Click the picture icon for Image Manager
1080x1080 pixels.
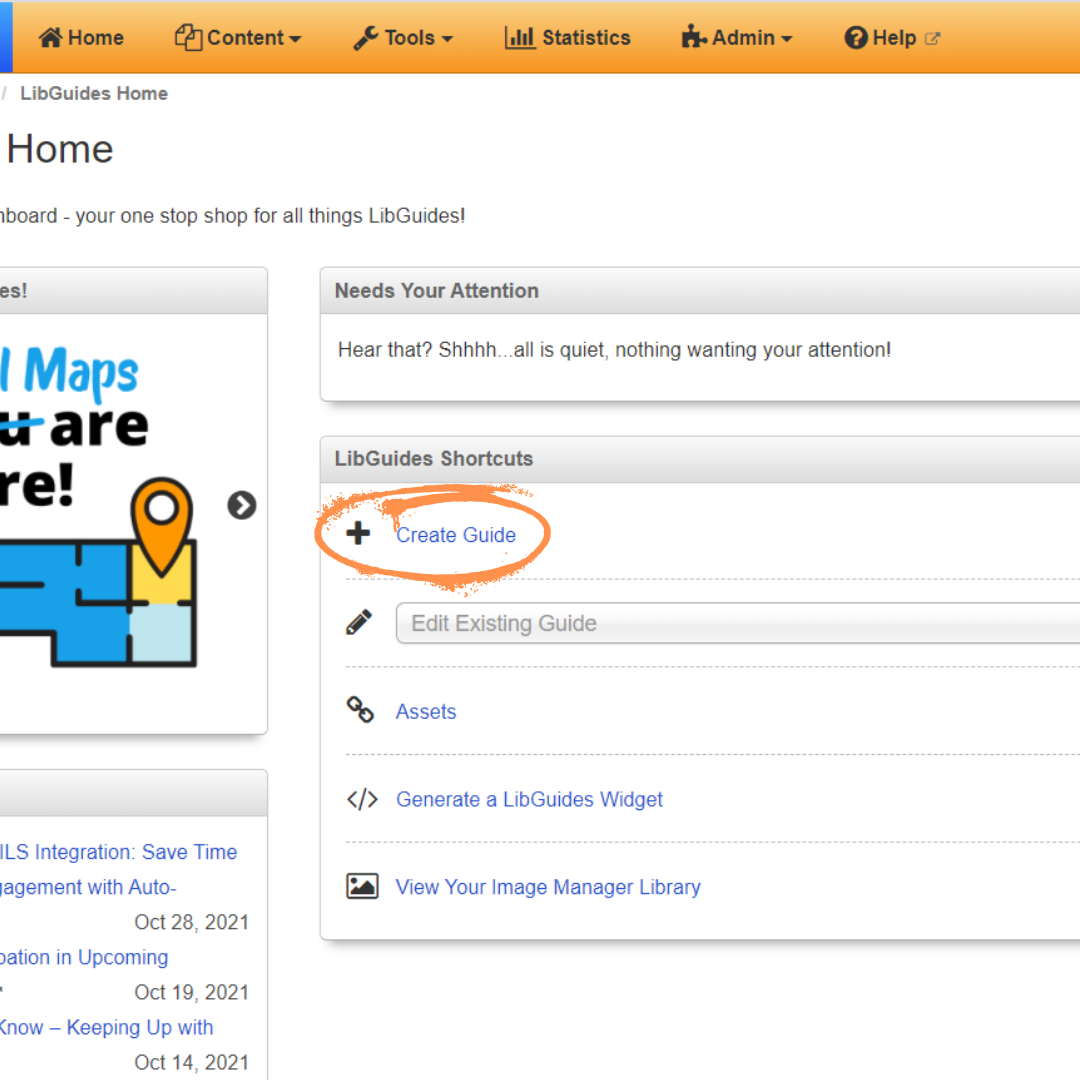362,886
